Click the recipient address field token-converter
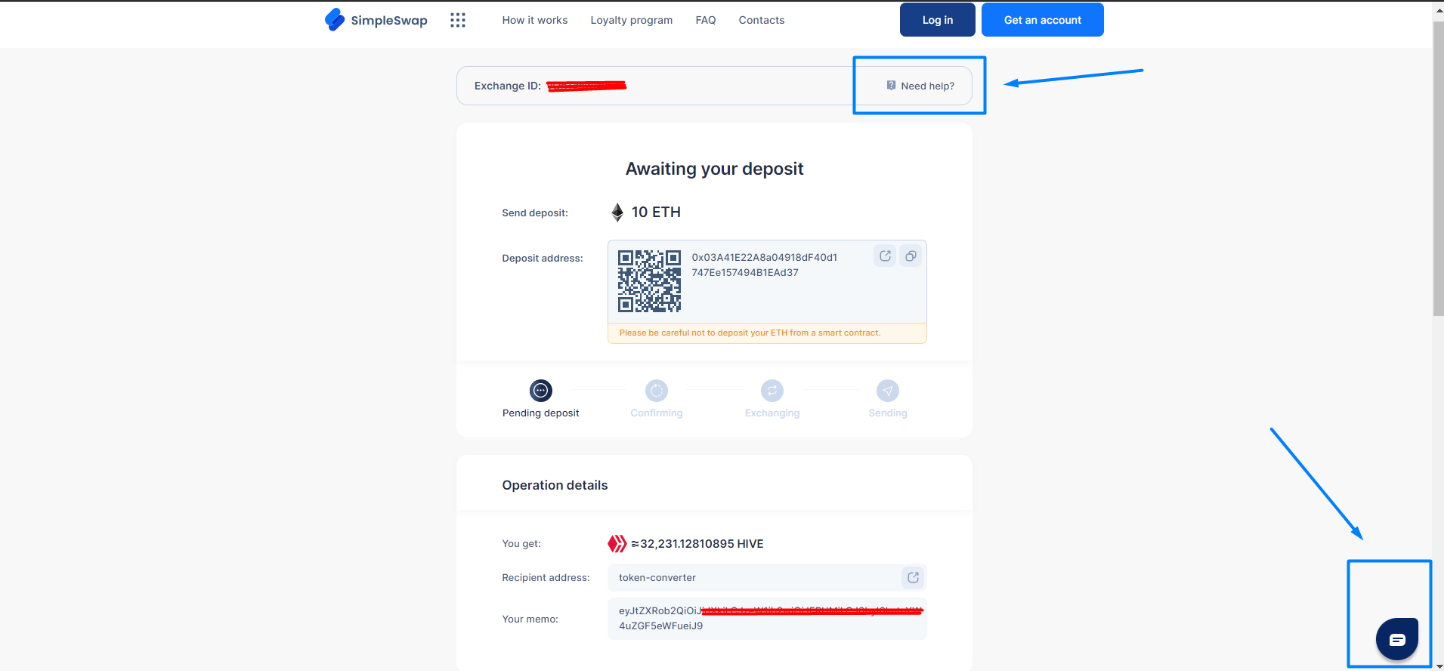The height and width of the screenshot is (671, 1444). [767, 577]
